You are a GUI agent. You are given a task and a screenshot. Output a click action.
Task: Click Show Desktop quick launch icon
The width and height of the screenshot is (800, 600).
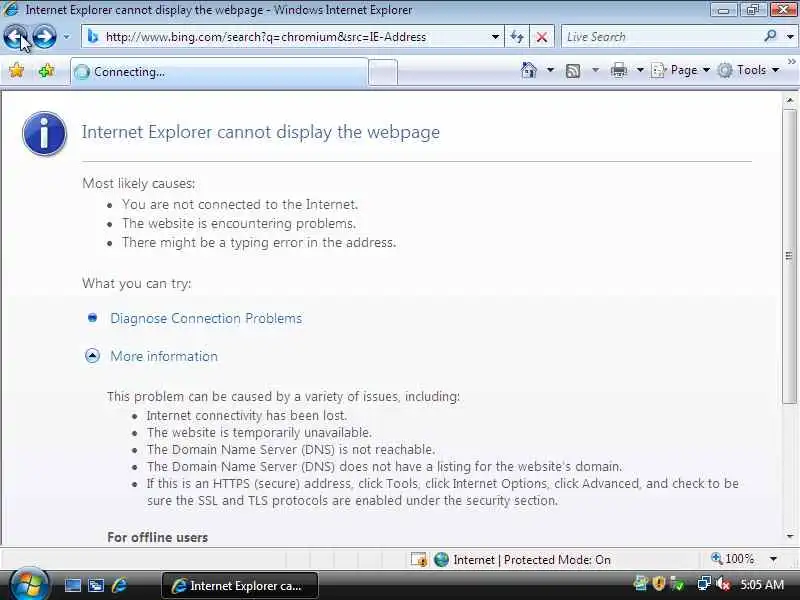point(72,585)
